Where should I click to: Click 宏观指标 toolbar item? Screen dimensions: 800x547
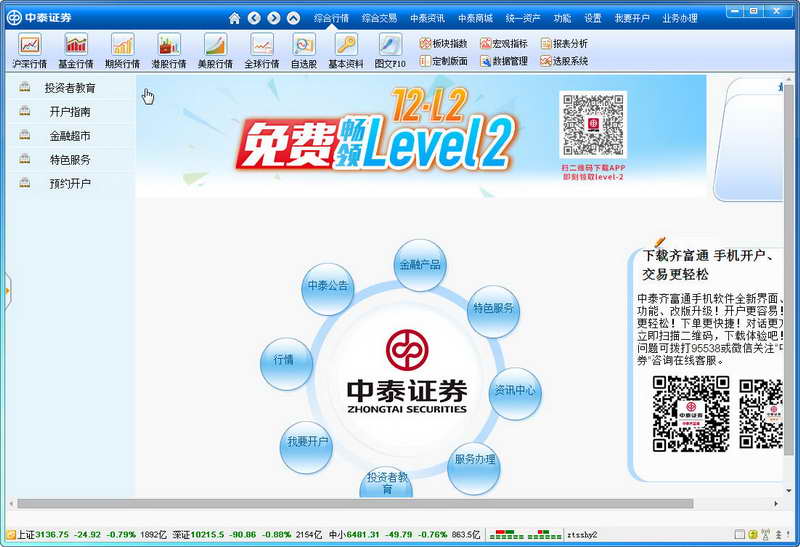click(x=504, y=43)
